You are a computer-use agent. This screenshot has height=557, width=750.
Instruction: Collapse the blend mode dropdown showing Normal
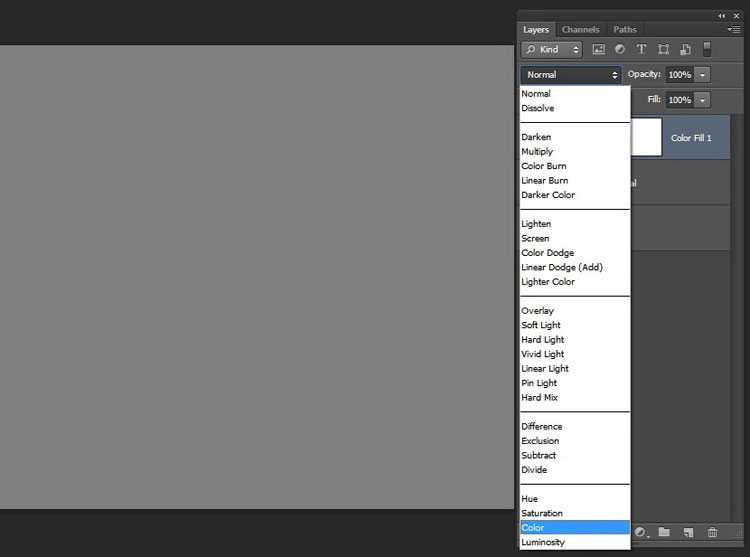571,75
